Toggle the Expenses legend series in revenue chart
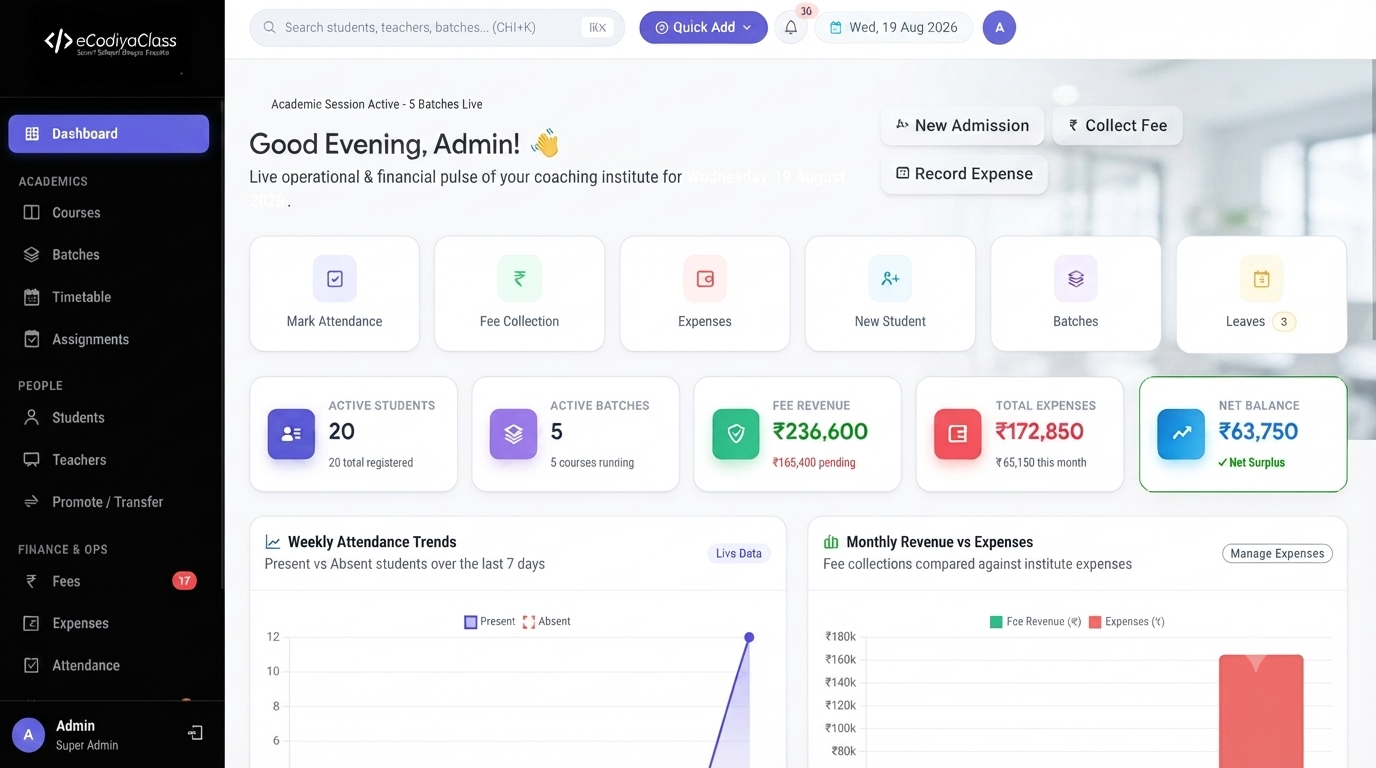The height and width of the screenshot is (768, 1376). 1126,622
